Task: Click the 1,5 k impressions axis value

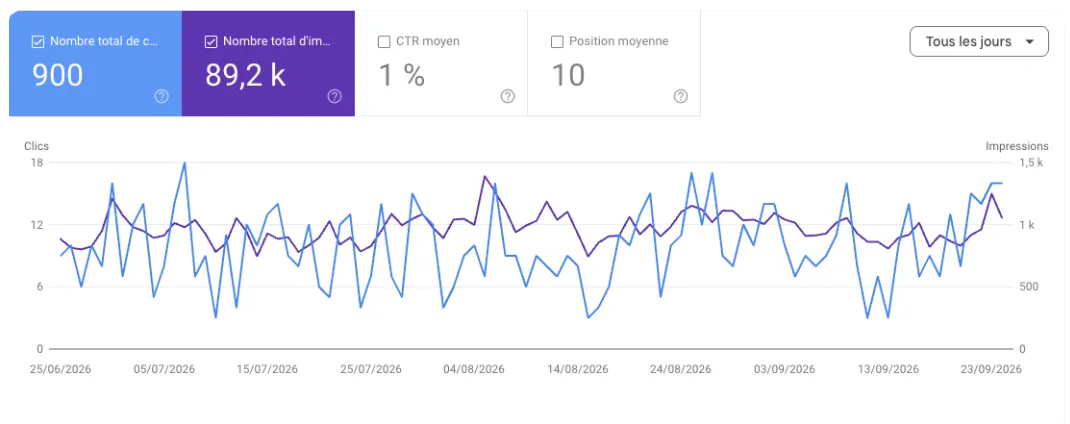Action: (x=1031, y=163)
